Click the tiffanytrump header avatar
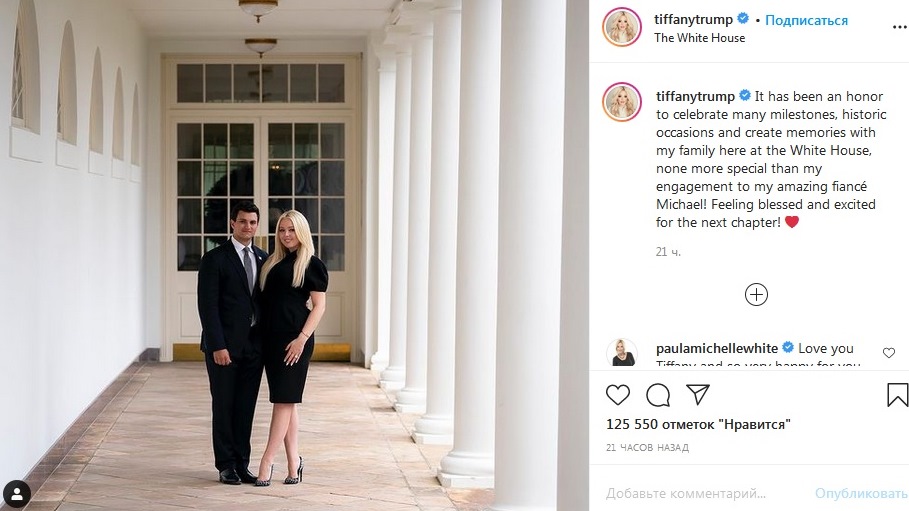The width and height of the screenshot is (909, 511). point(622,27)
